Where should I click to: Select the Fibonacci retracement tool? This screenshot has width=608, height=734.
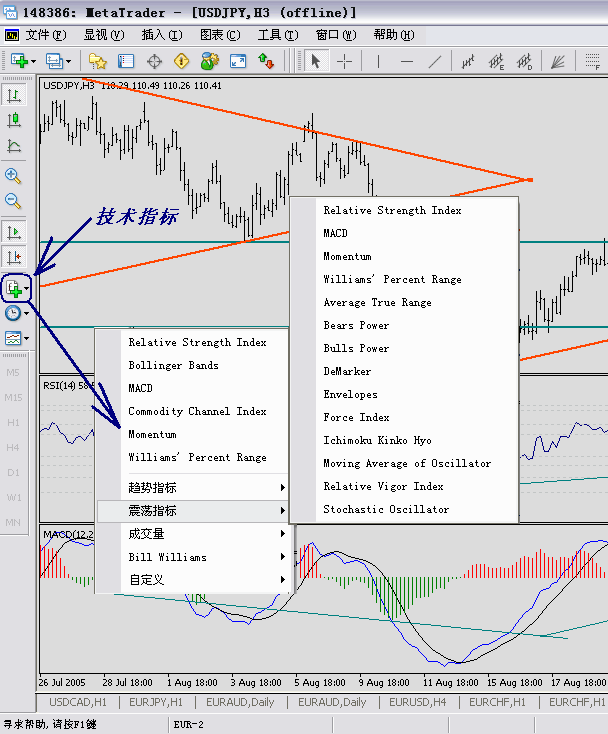tap(593, 61)
